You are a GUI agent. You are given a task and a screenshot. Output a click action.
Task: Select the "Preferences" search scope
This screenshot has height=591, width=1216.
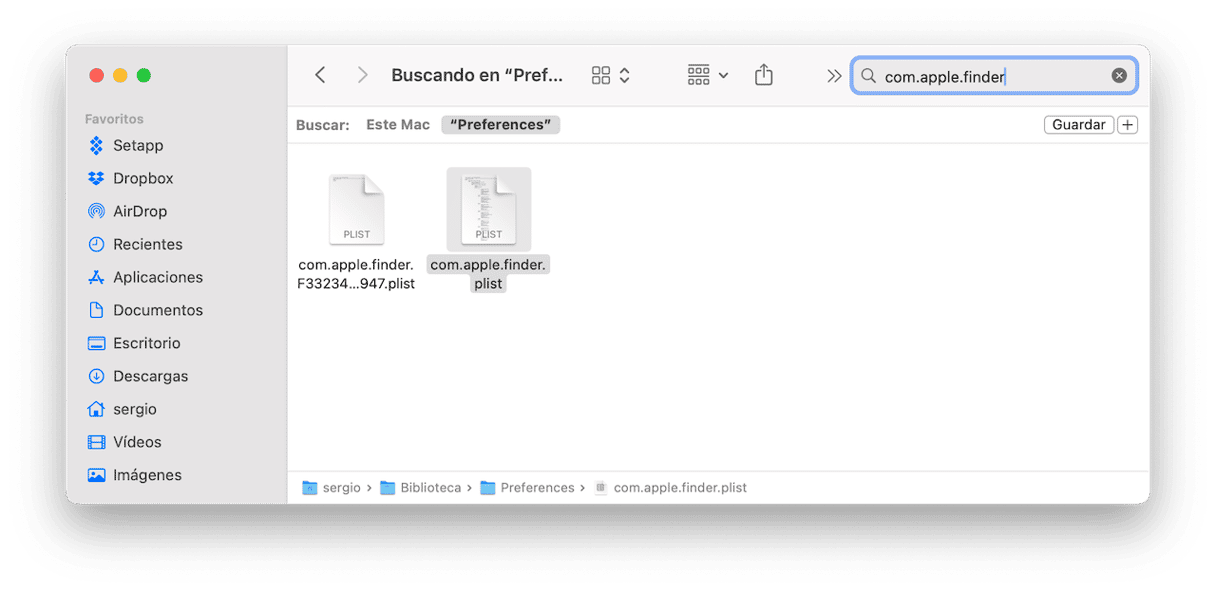pos(500,125)
